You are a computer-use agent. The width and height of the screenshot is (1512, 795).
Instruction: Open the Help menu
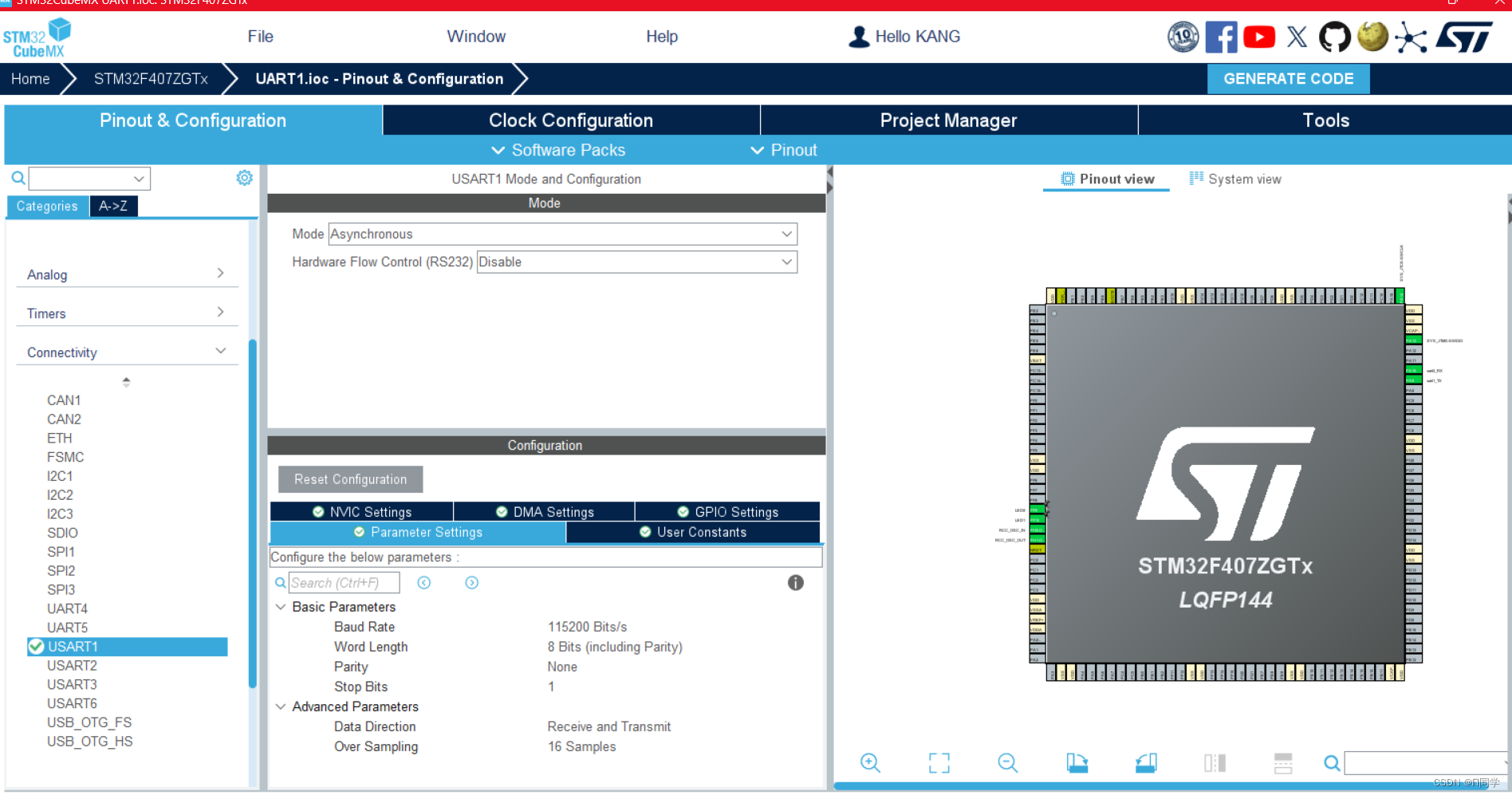tap(662, 37)
